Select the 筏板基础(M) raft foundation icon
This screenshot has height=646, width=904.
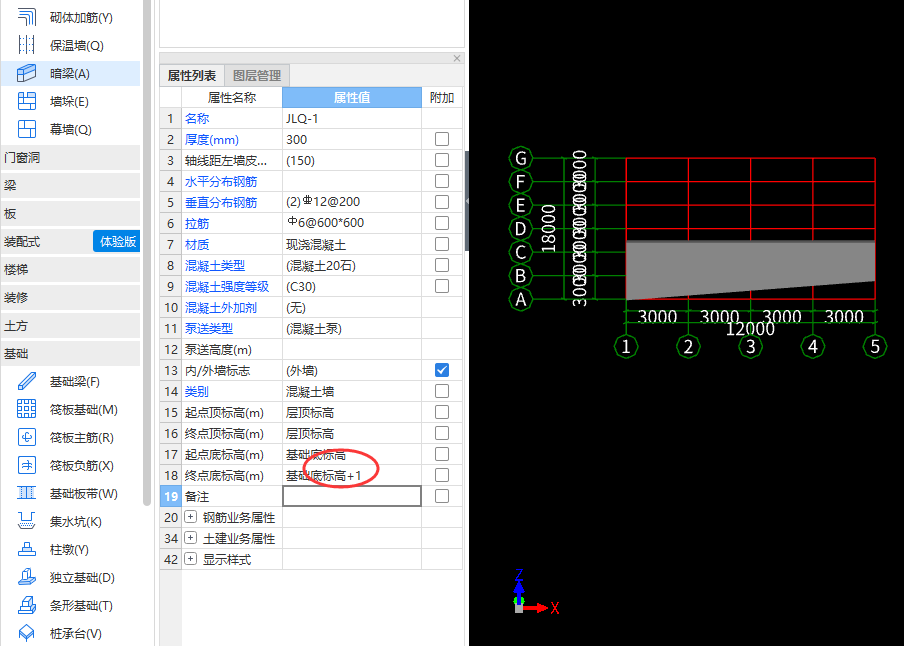tap(27, 410)
